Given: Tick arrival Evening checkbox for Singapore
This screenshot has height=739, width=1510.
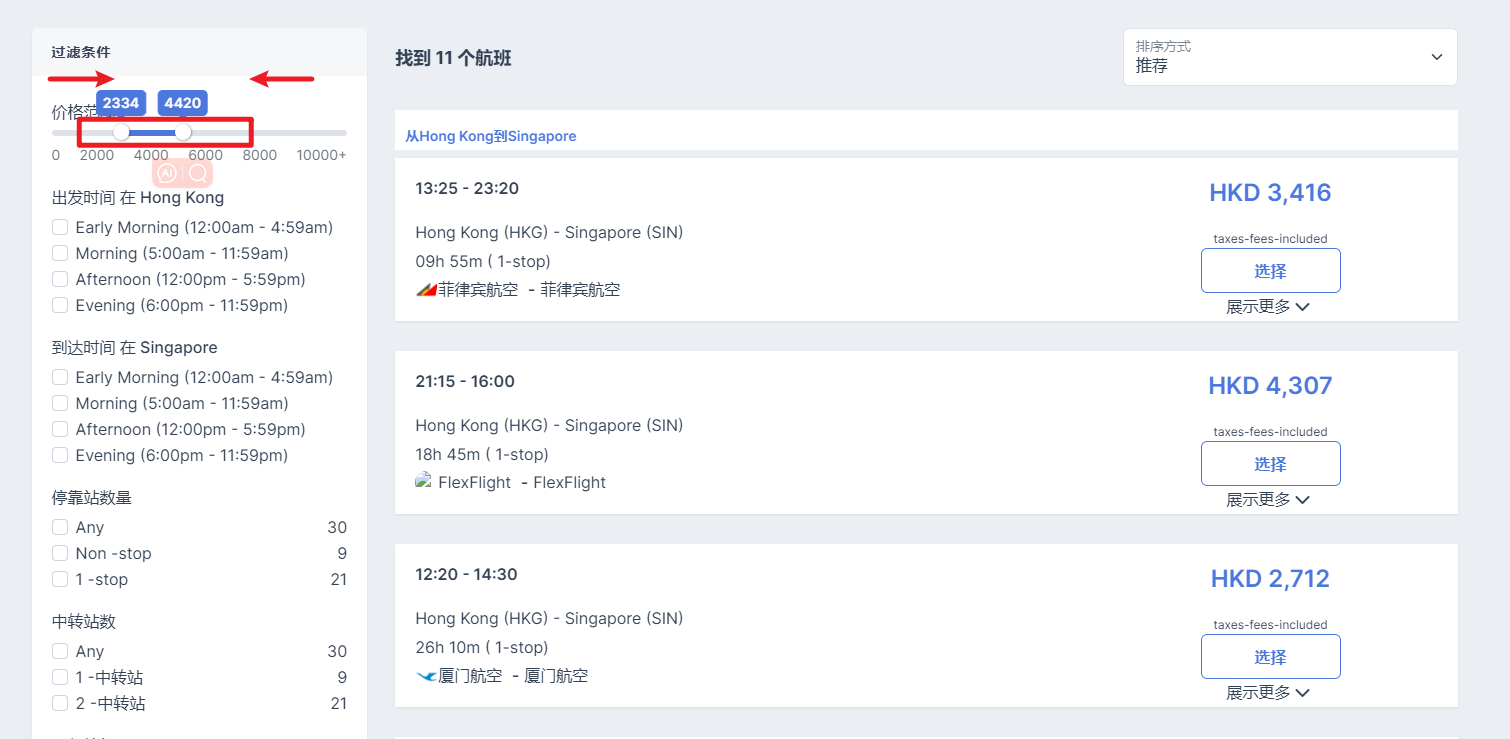Looking at the screenshot, I should [61, 456].
